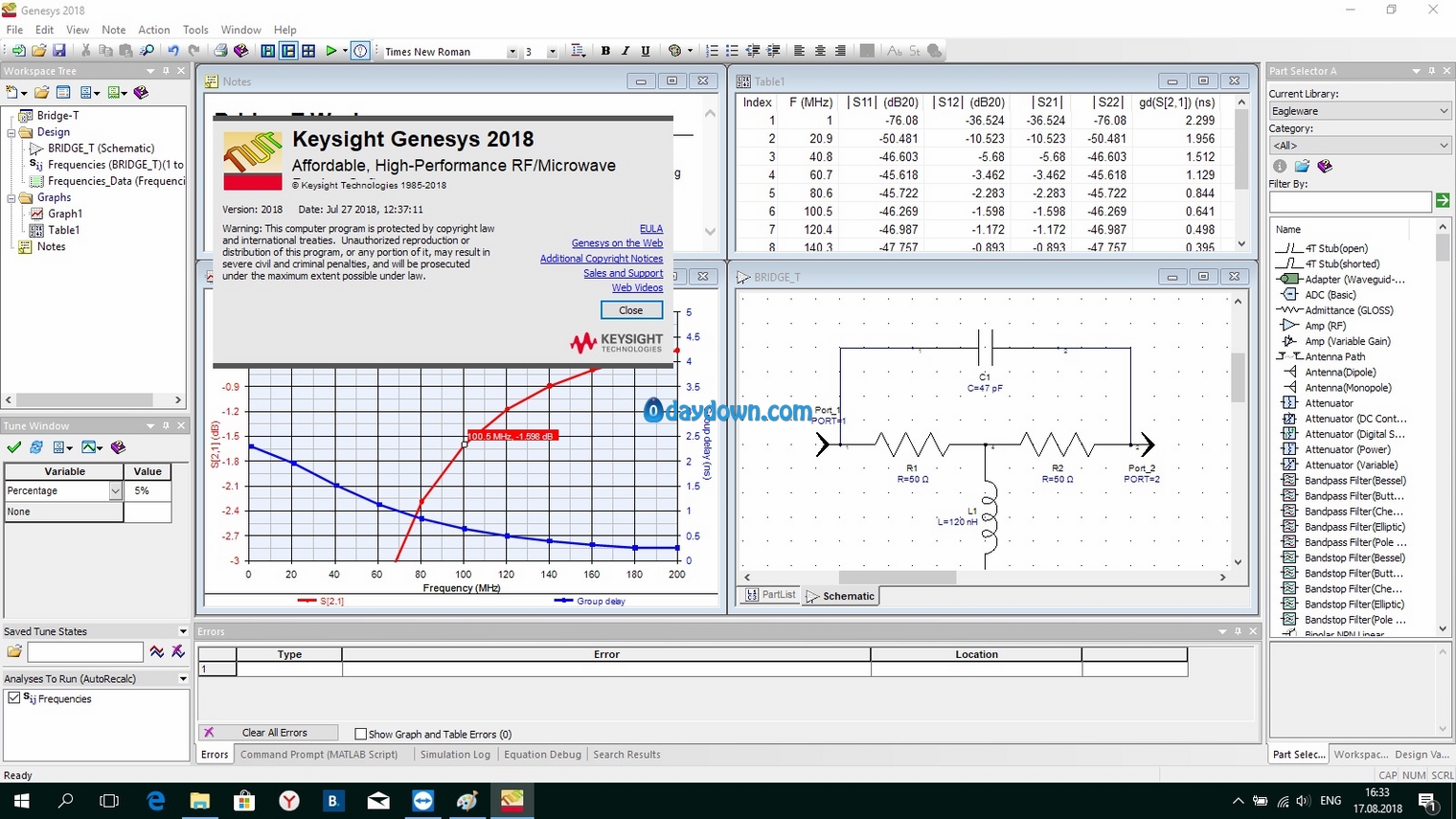Click the new item icon in Workspace Tree toolbar
Image resolution: width=1456 pixels, height=819 pixels.
[x=12, y=92]
